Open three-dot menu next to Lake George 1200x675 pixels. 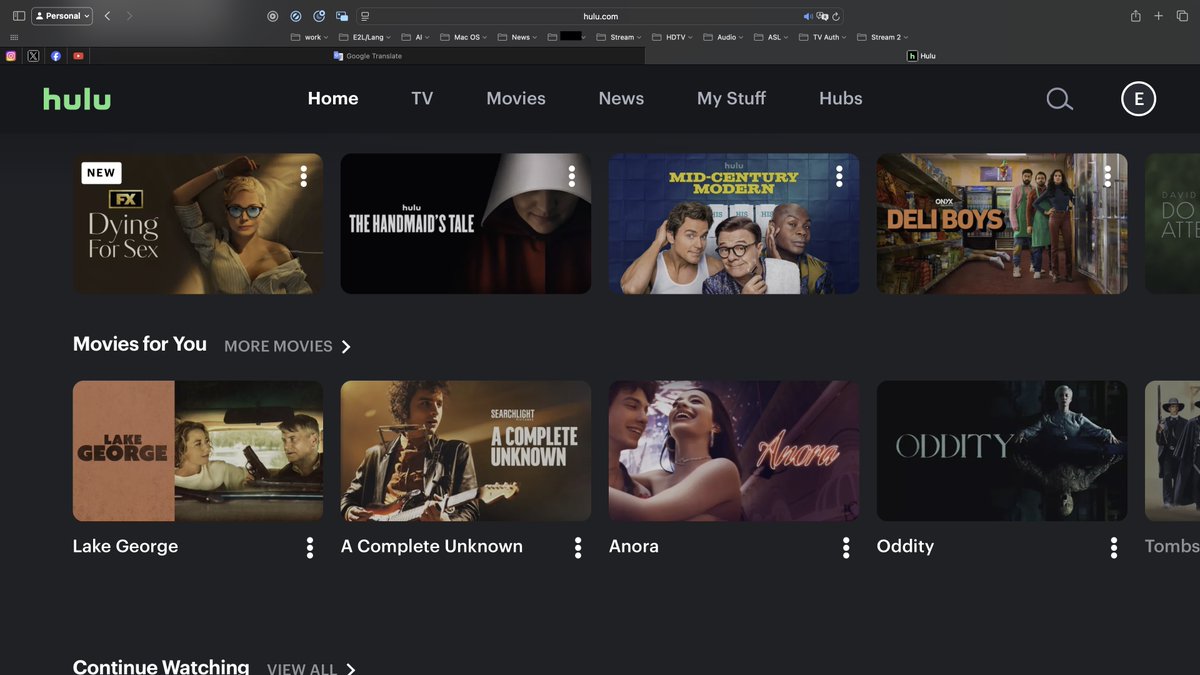pos(310,547)
